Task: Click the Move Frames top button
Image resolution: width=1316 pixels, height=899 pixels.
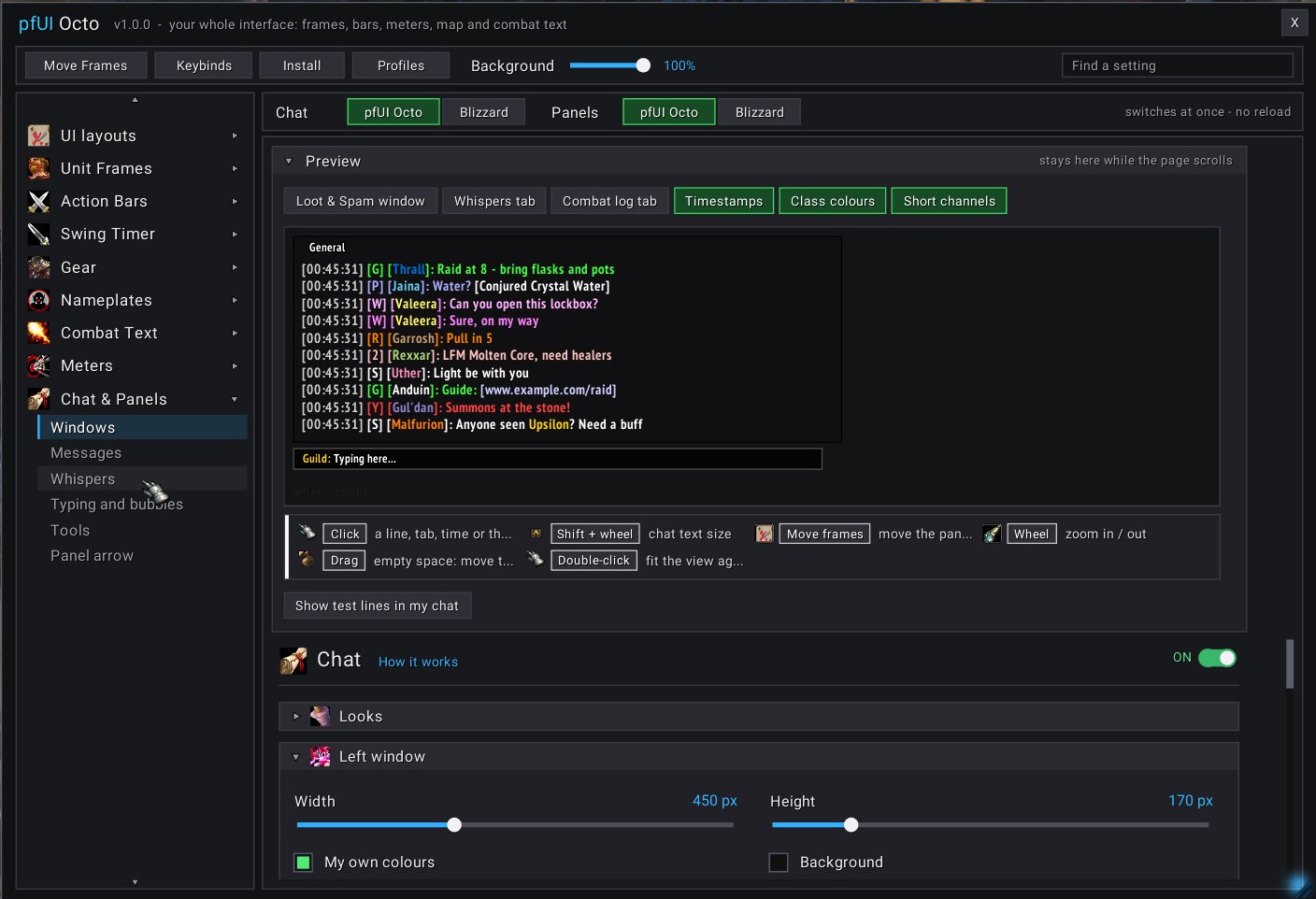Action: pyautogui.click(x=85, y=65)
